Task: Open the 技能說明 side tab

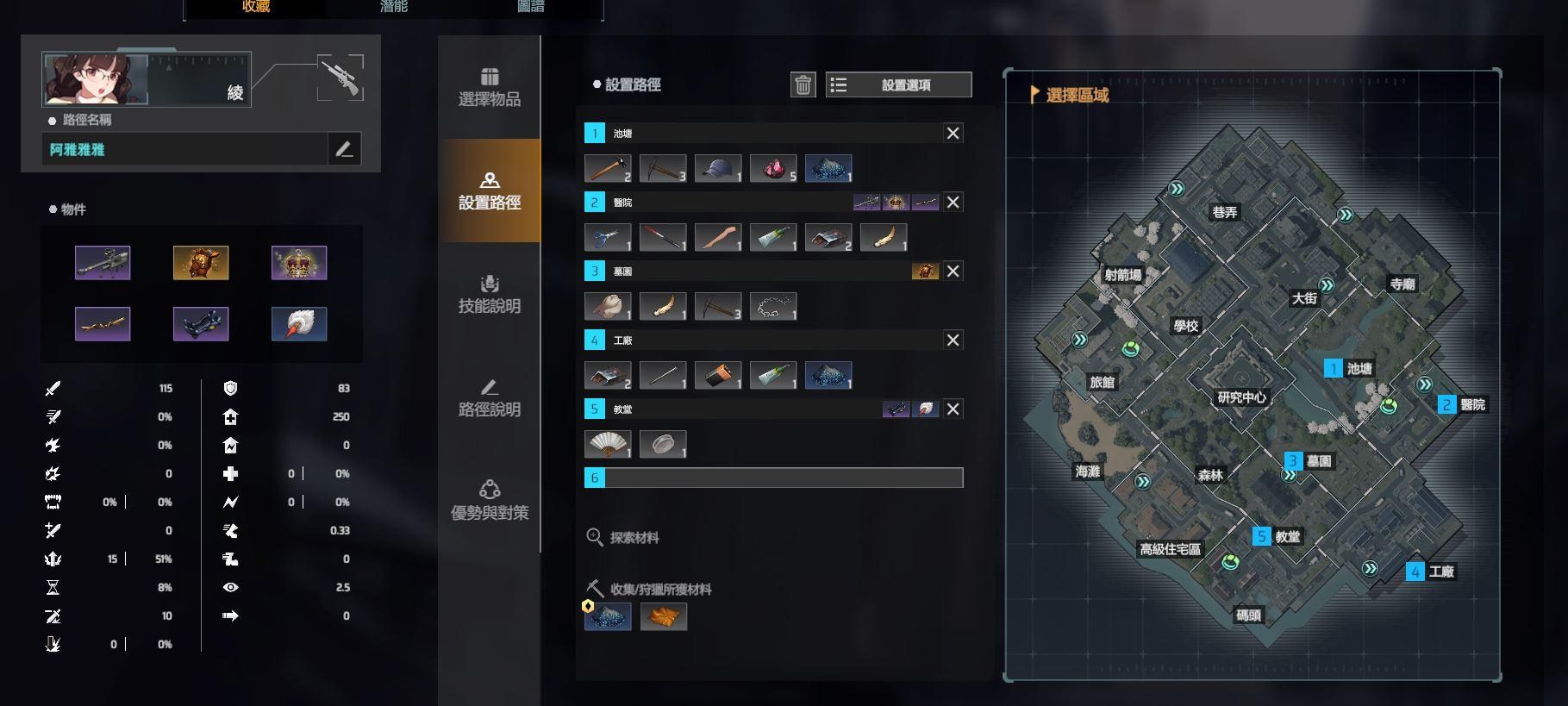Action: (490, 294)
